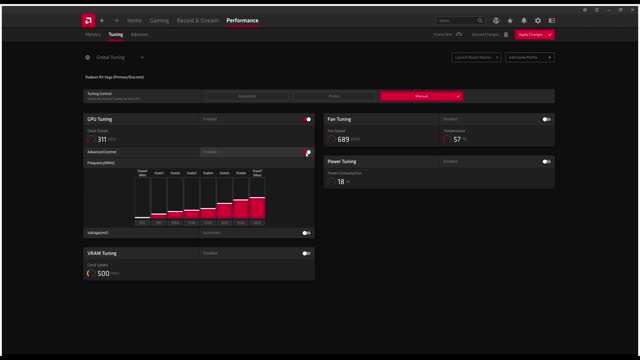
Task: Click the 500 VRAM clock value
Action: [103, 273]
